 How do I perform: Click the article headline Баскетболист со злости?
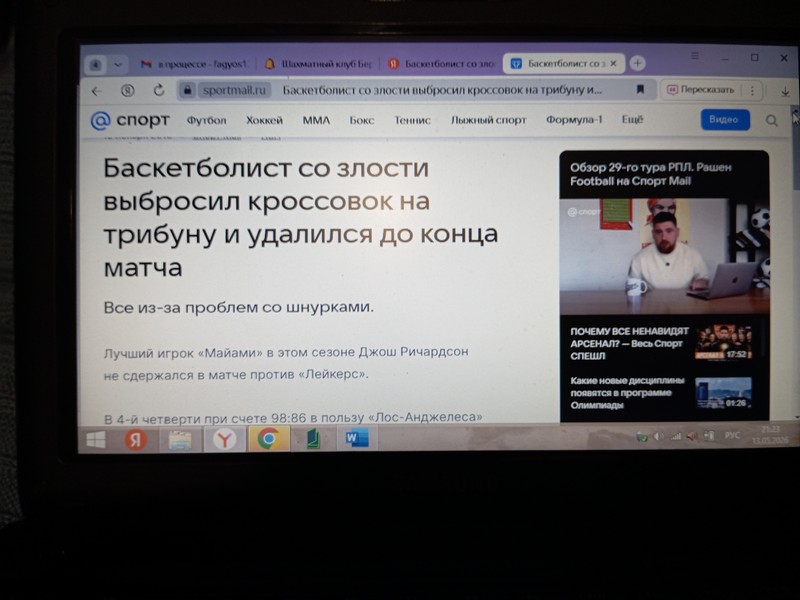coord(301,217)
